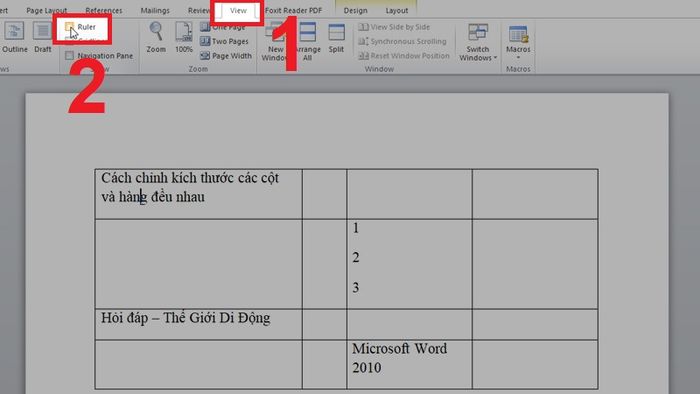This screenshot has height=394, width=700.
Task: Open a New Window
Action: click(275, 42)
